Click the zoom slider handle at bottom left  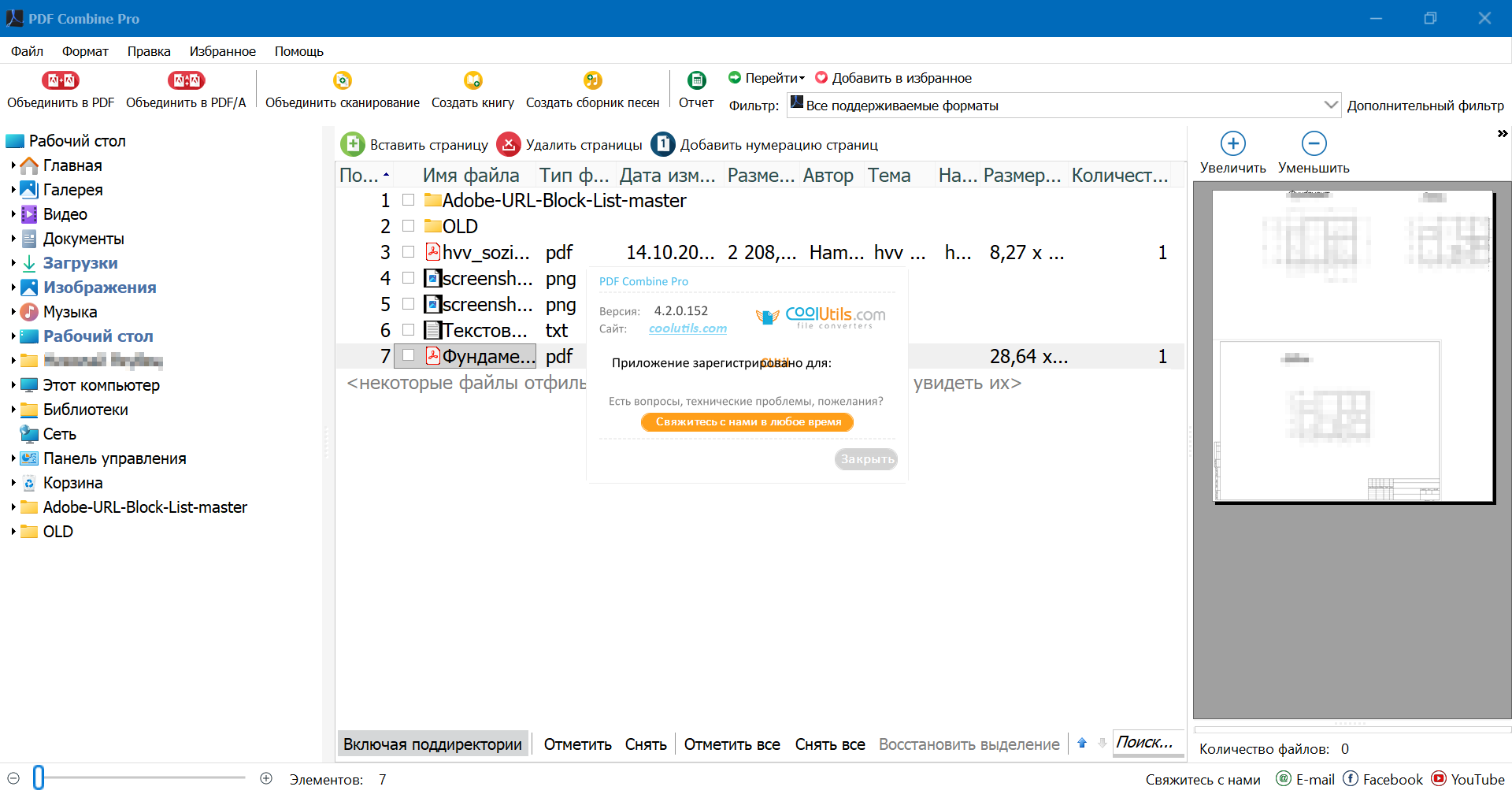(39, 778)
